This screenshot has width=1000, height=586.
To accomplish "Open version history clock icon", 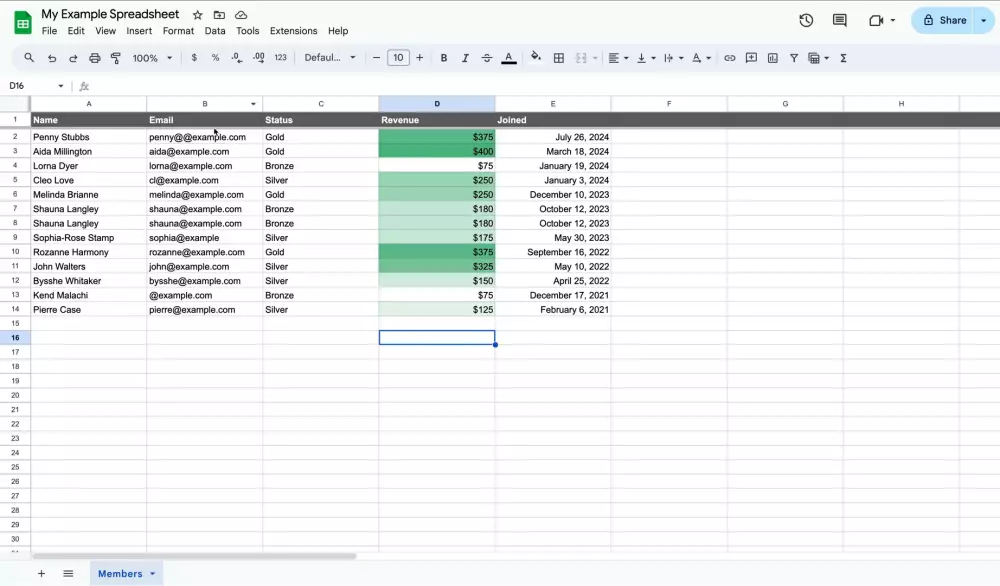I will (806, 20).
